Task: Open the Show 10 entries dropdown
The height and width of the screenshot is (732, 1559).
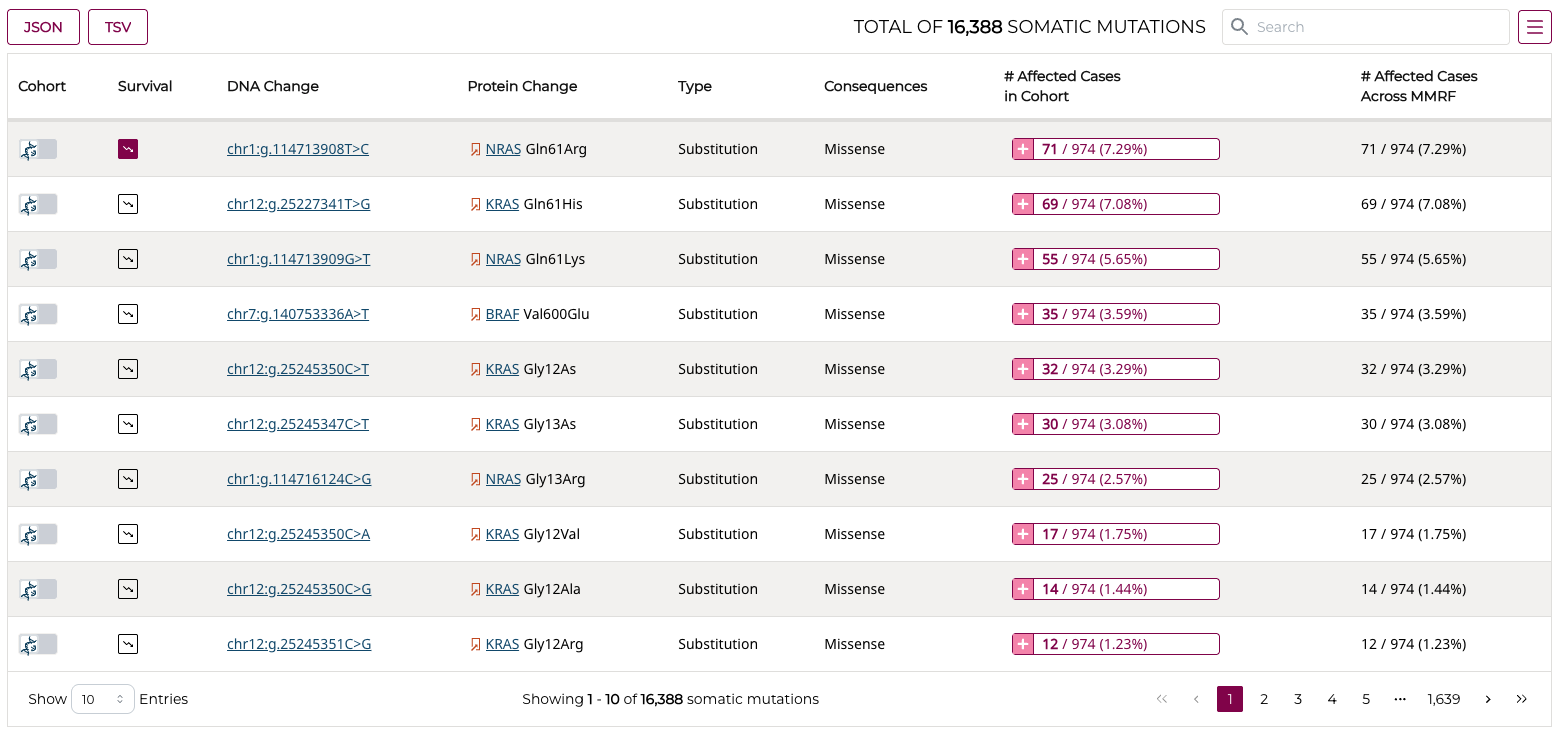Action: tap(102, 699)
